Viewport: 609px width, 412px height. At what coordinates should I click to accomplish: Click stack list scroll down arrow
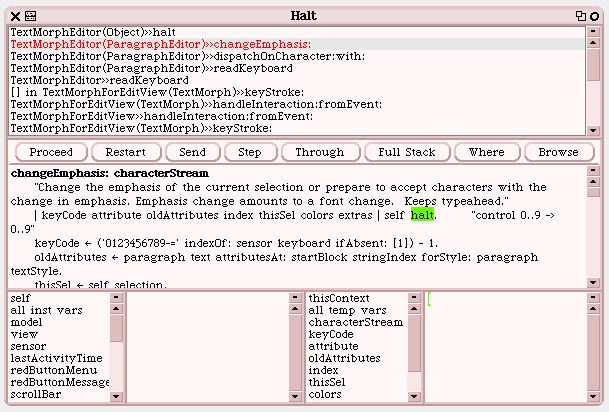point(593,130)
